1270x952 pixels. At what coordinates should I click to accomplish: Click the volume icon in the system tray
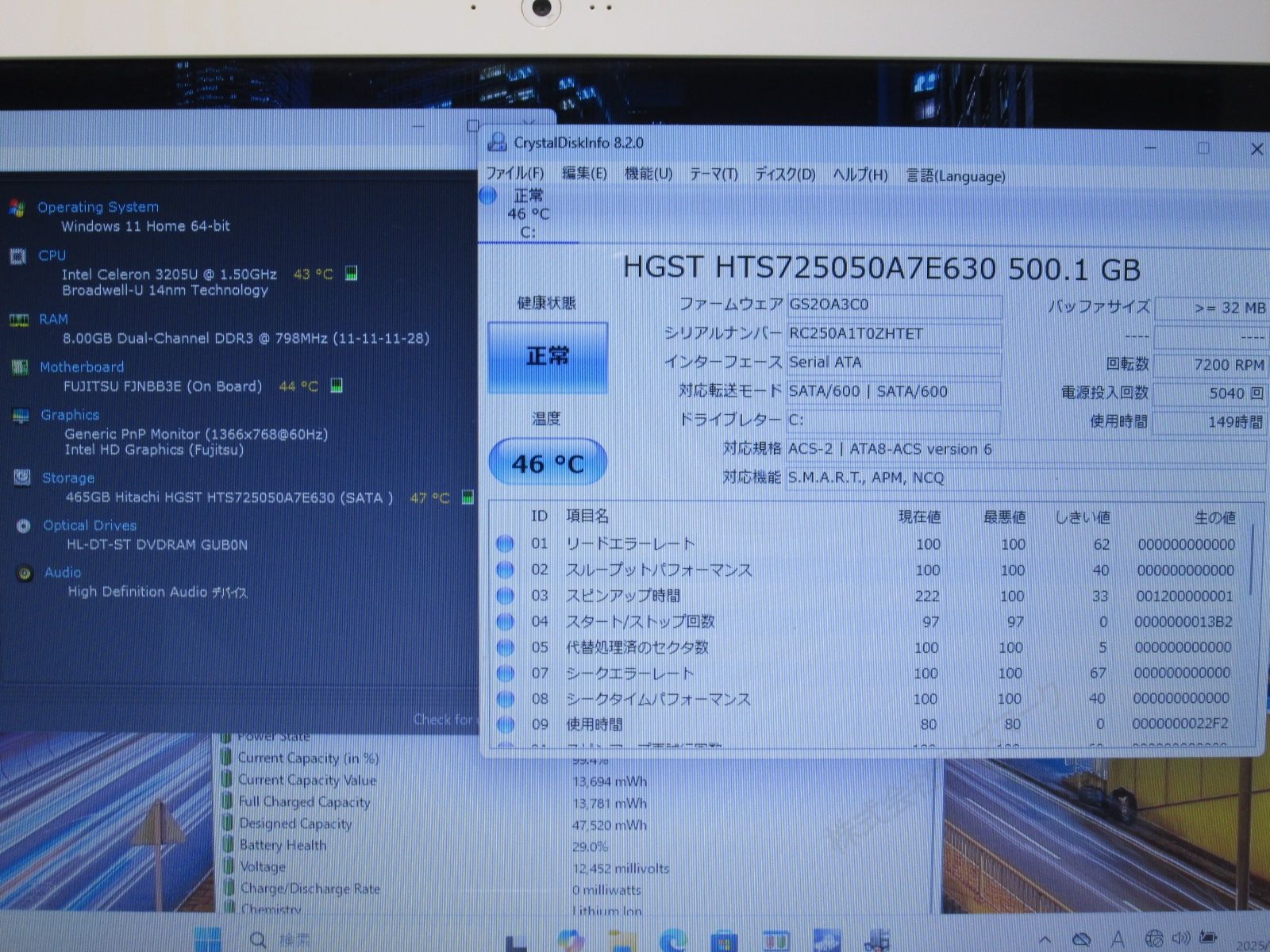pos(1180,938)
